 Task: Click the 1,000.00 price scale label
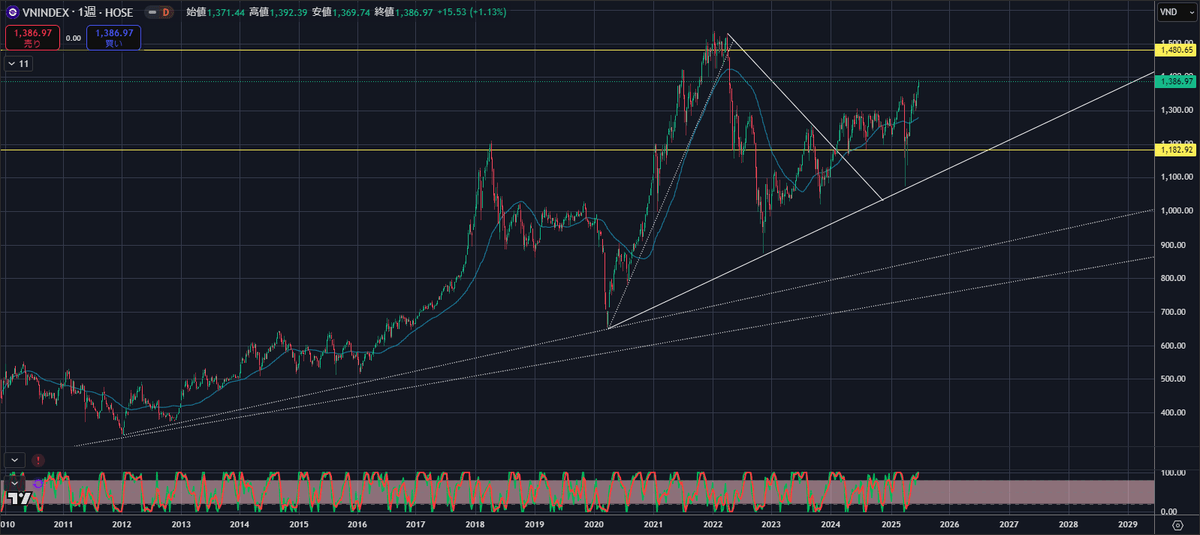pos(1177,211)
